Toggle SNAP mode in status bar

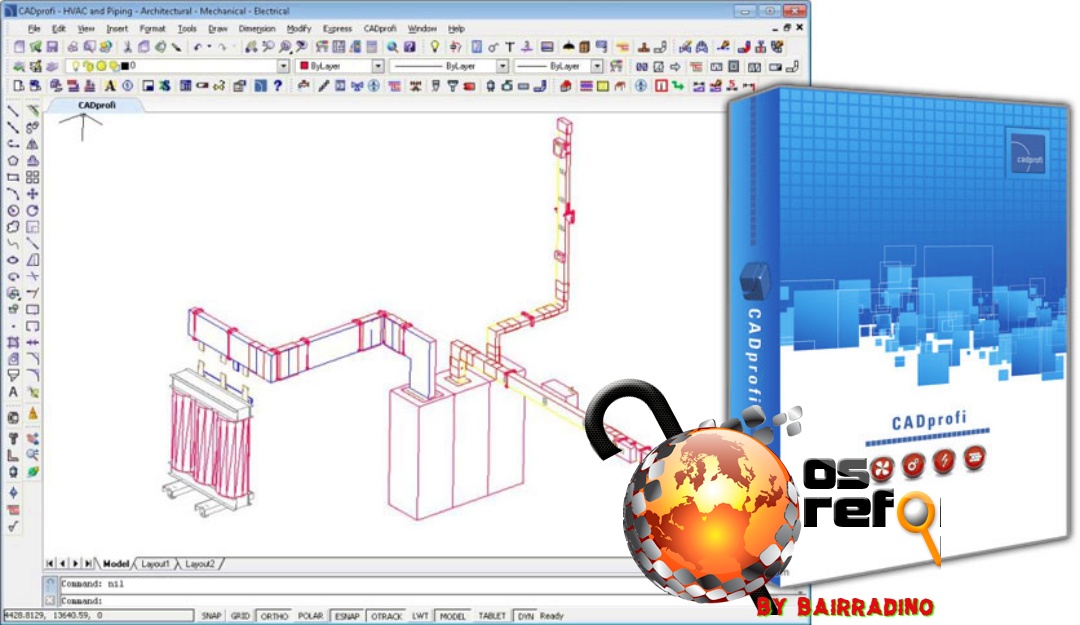211,616
